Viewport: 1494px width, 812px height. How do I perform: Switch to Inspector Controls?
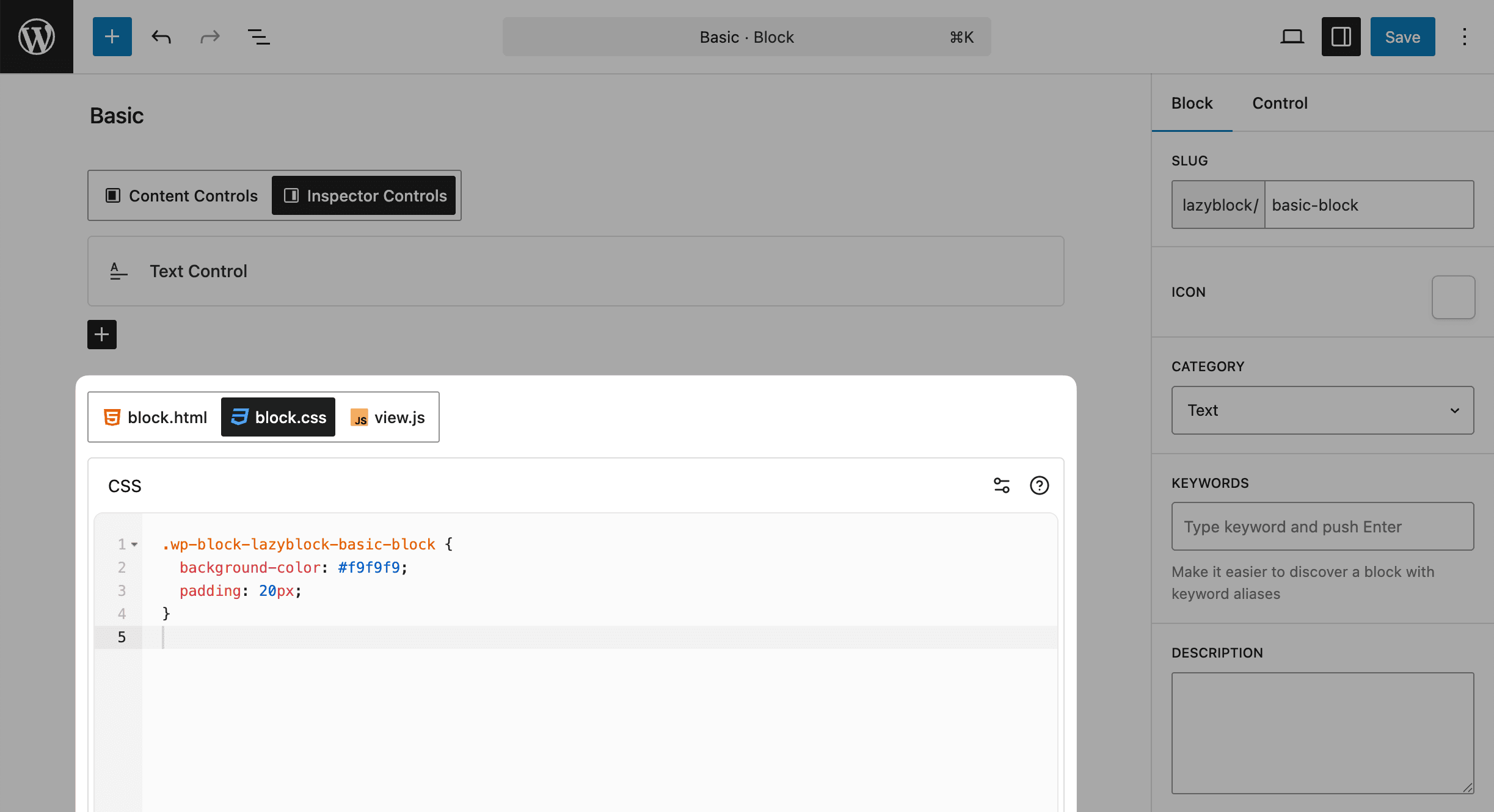pos(364,195)
